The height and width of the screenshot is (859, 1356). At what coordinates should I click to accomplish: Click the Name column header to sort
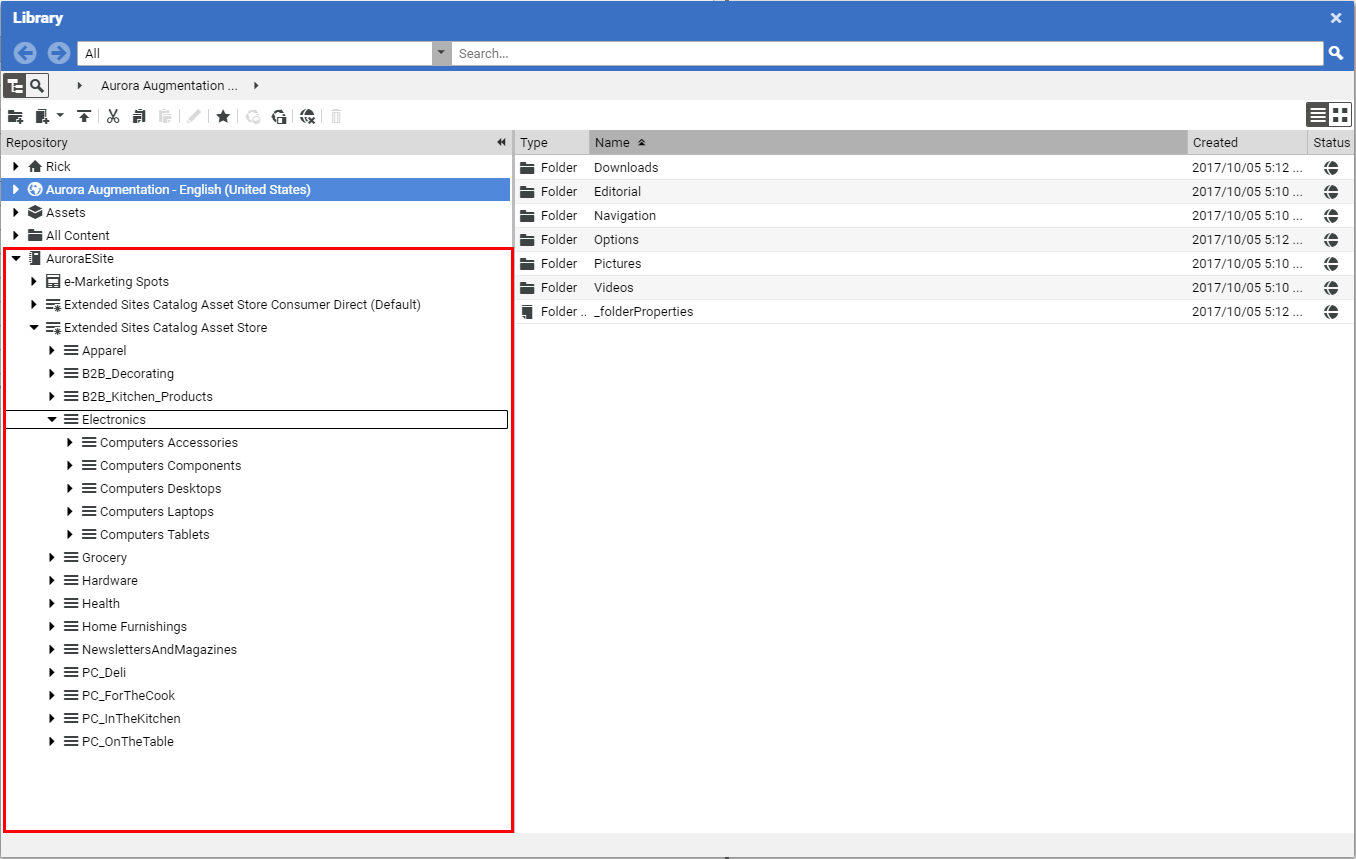pyautogui.click(x=610, y=142)
